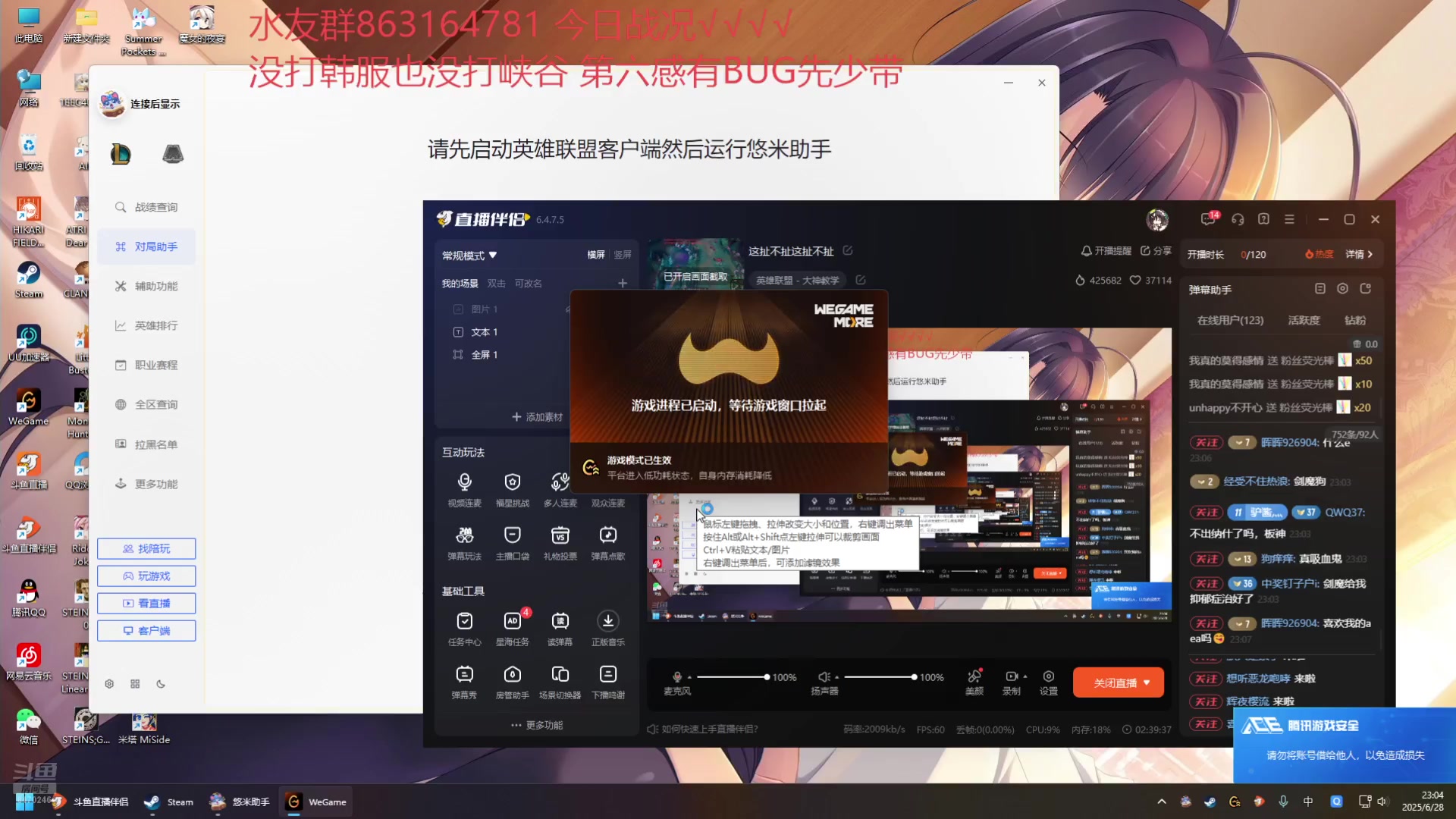Open 房管助手 room manager assistant
This screenshot has width=1456, height=819.
click(x=512, y=682)
